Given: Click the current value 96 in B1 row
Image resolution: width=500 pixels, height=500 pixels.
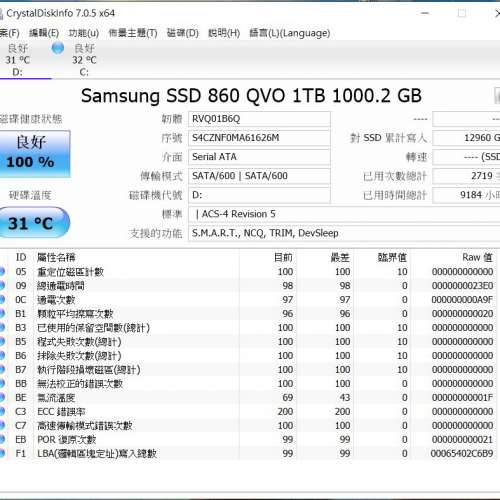Looking at the screenshot, I should point(288,314).
